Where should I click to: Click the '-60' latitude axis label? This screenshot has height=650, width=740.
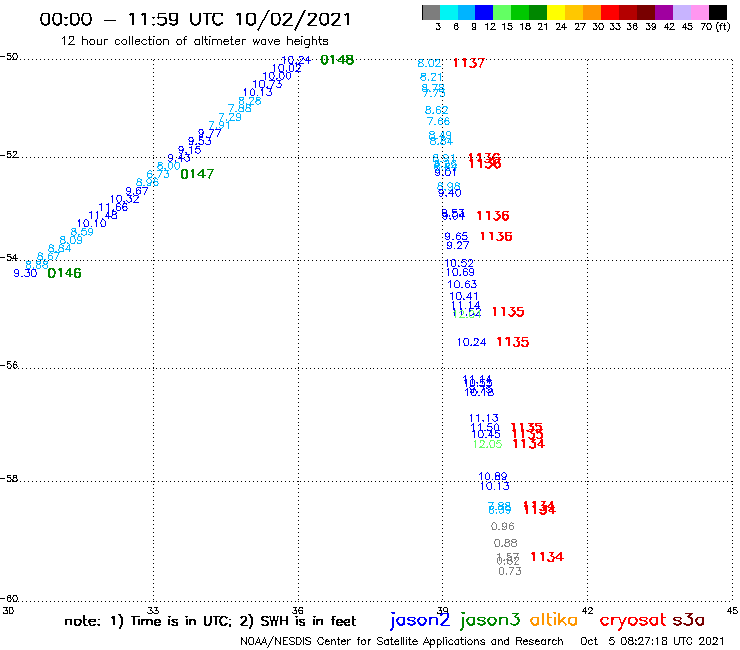tap(9, 599)
